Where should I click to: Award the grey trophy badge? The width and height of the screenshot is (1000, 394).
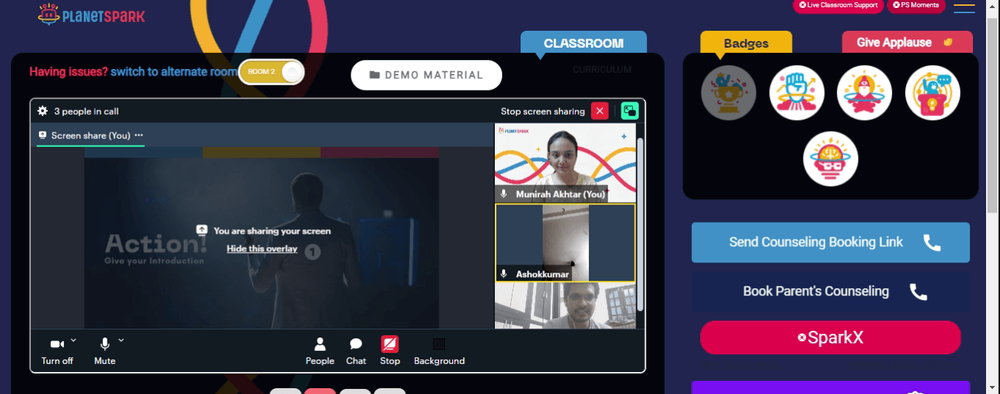[x=728, y=93]
